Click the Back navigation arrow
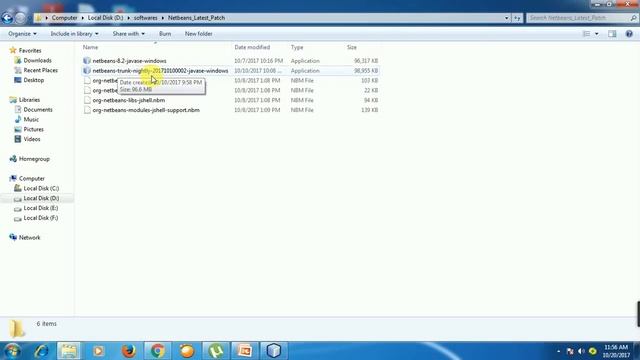Screen dimensions: 640x360 coord(7,18)
